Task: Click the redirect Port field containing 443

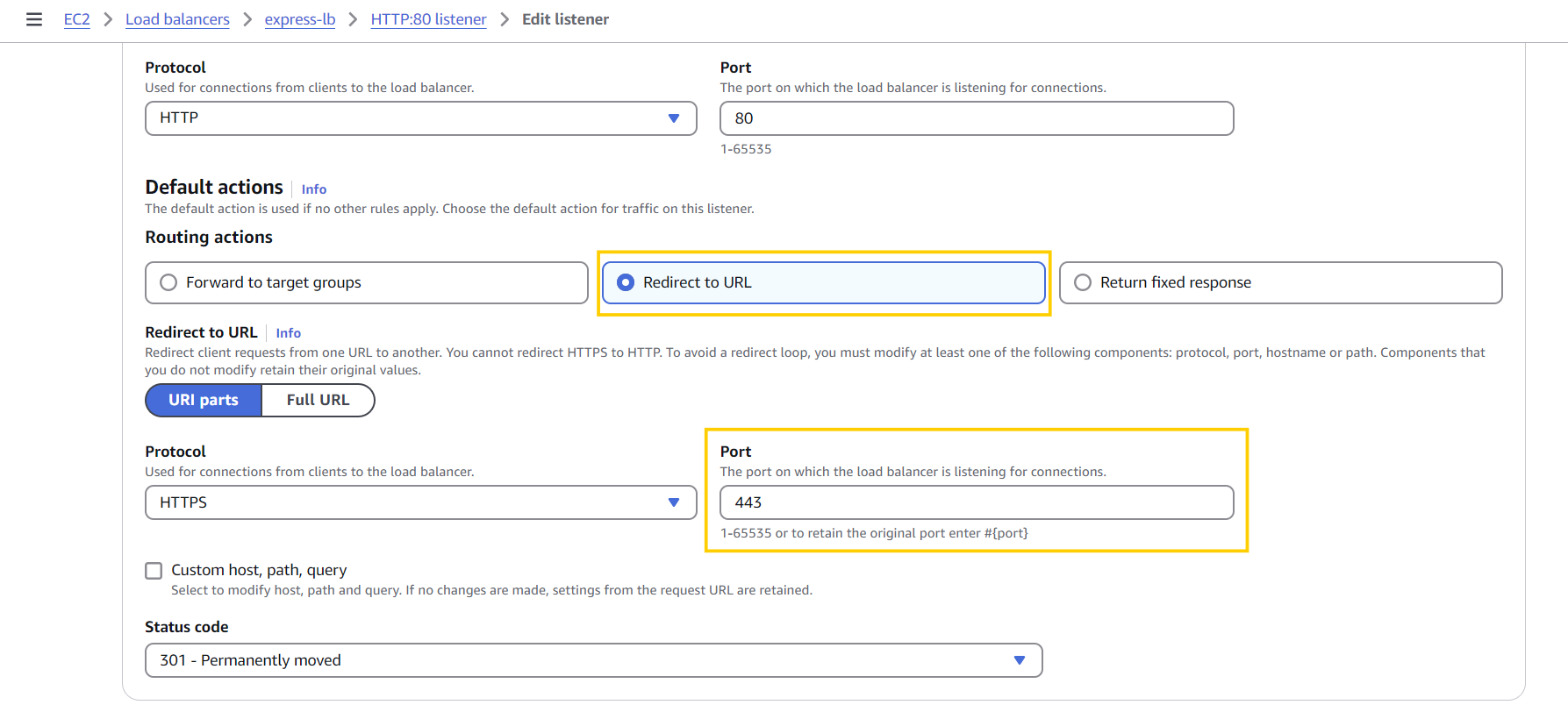Action: click(976, 502)
